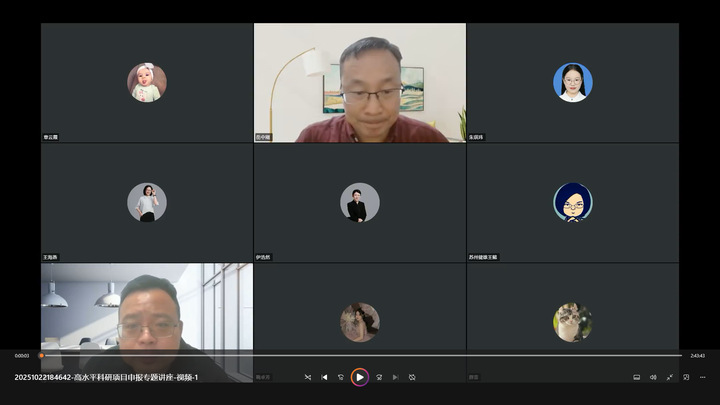Toggle shuffle playback
This screenshot has width=720, height=405.
click(x=308, y=377)
